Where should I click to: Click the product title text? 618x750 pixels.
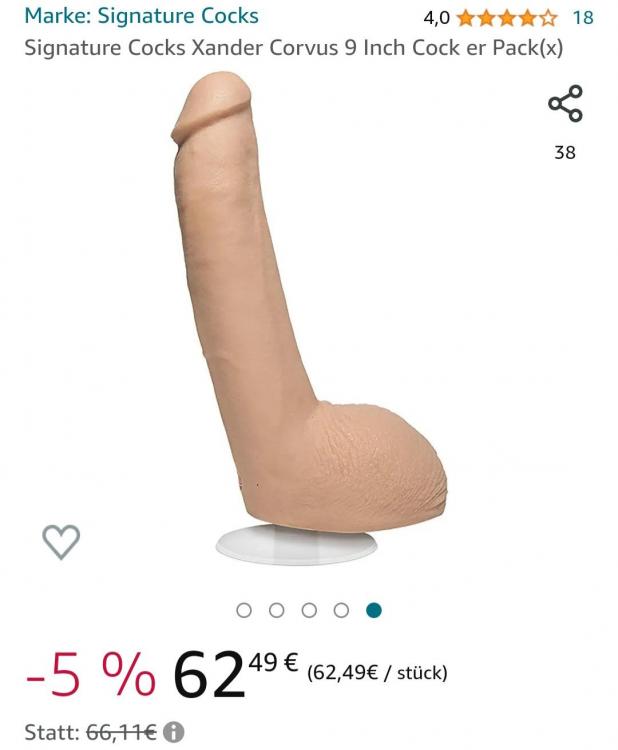coord(294,48)
